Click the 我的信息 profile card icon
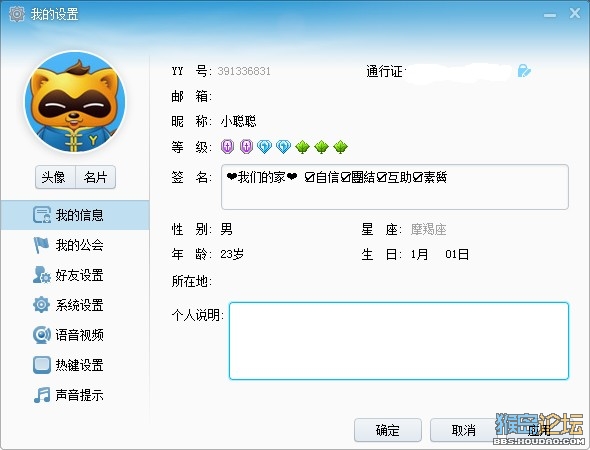The height and width of the screenshot is (450, 590). click(x=41, y=215)
